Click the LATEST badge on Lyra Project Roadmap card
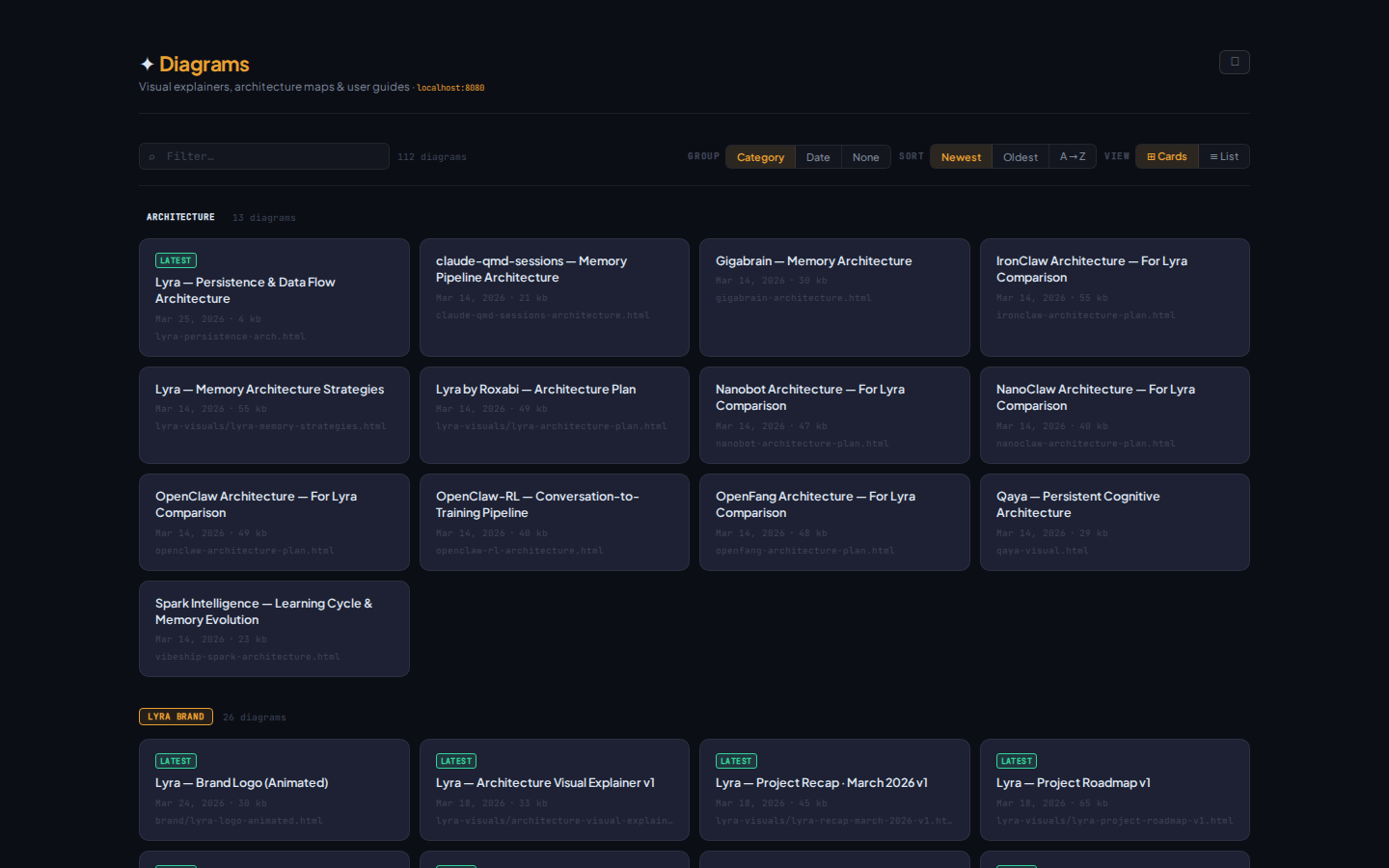 point(1017,761)
